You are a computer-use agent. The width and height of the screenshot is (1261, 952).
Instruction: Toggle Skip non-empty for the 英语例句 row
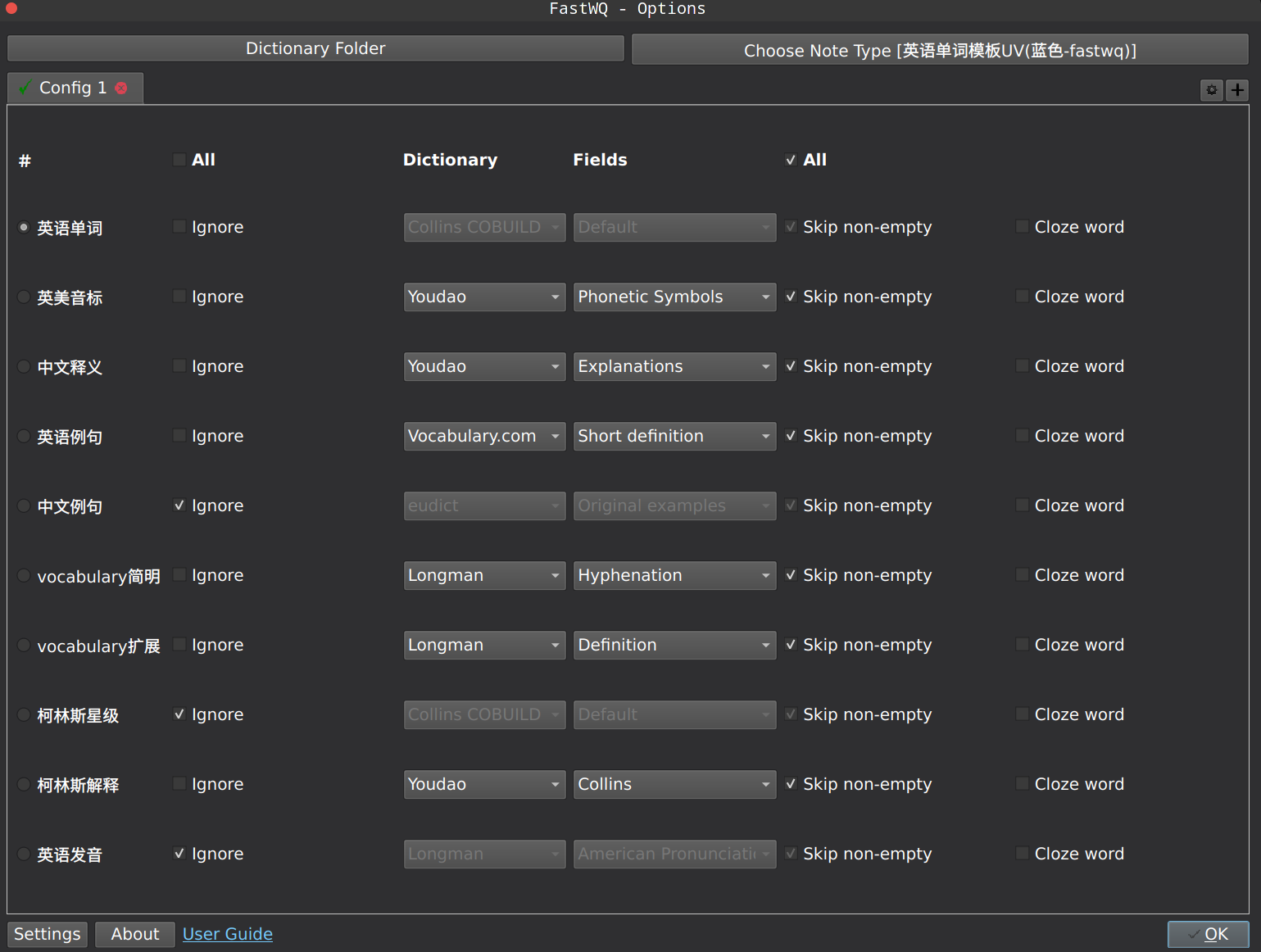[791, 436]
